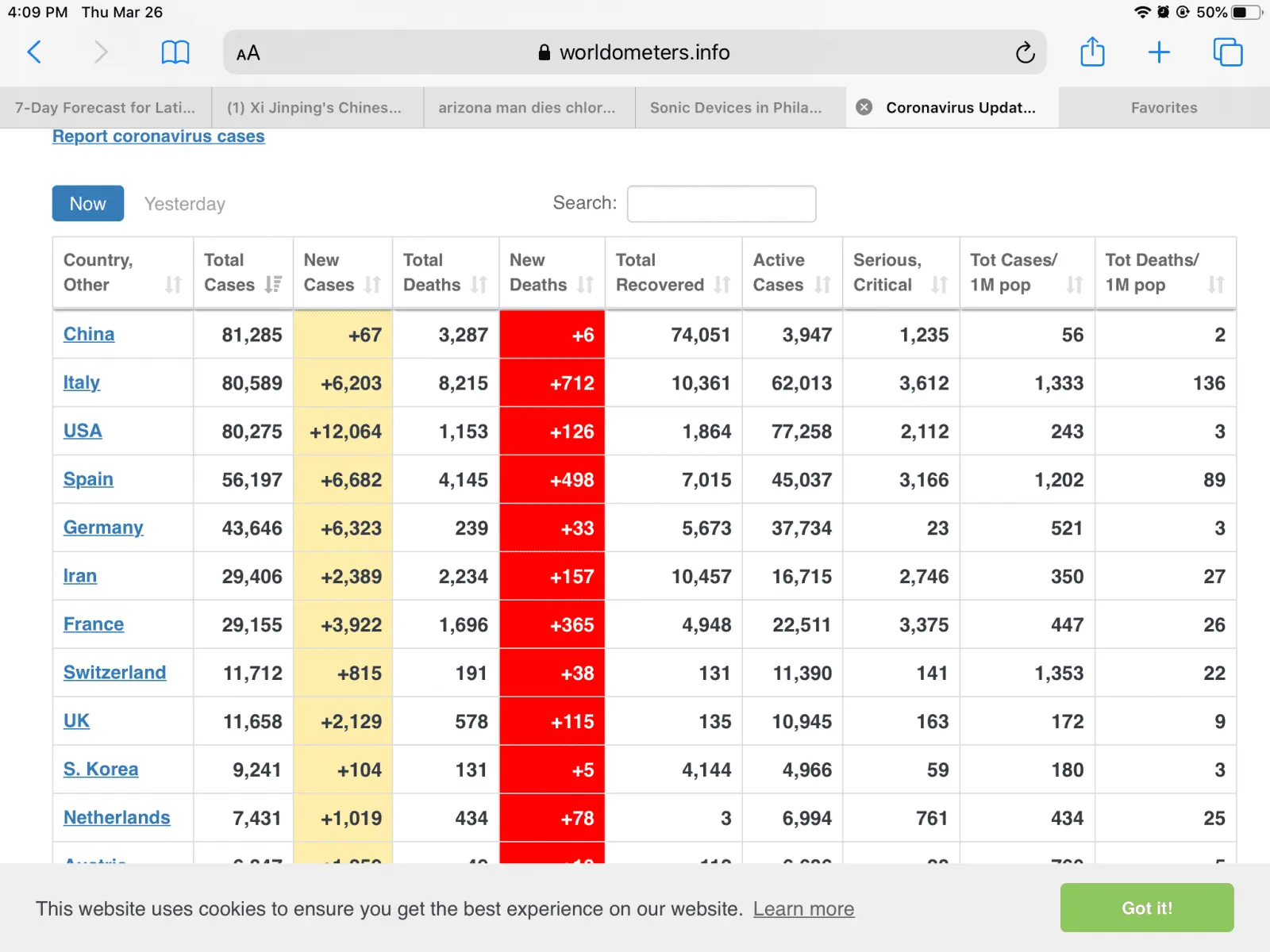Select the Now data view

(87, 204)
